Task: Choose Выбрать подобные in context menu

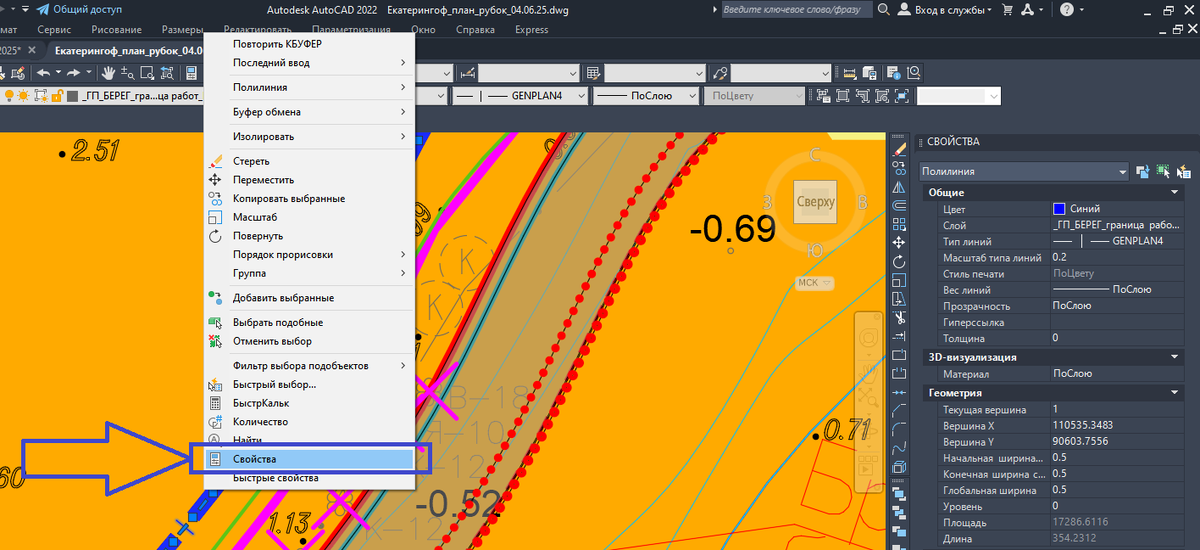Action: tap(310, 322)
